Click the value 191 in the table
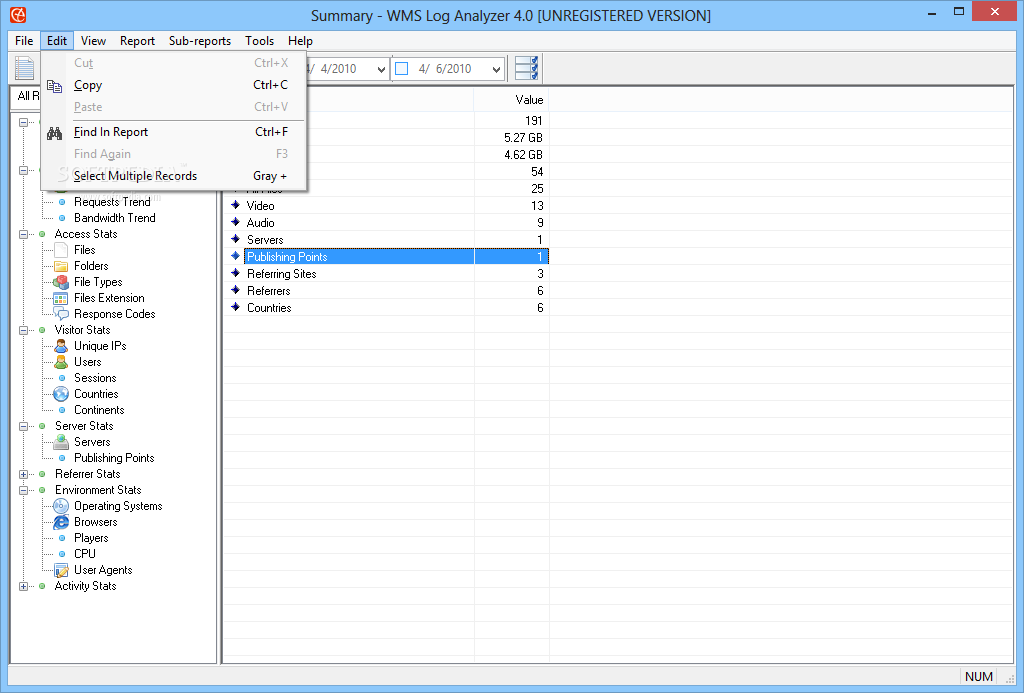This screenshot has width=1024, height=693. pyautogui.click(x=534, y=121)
